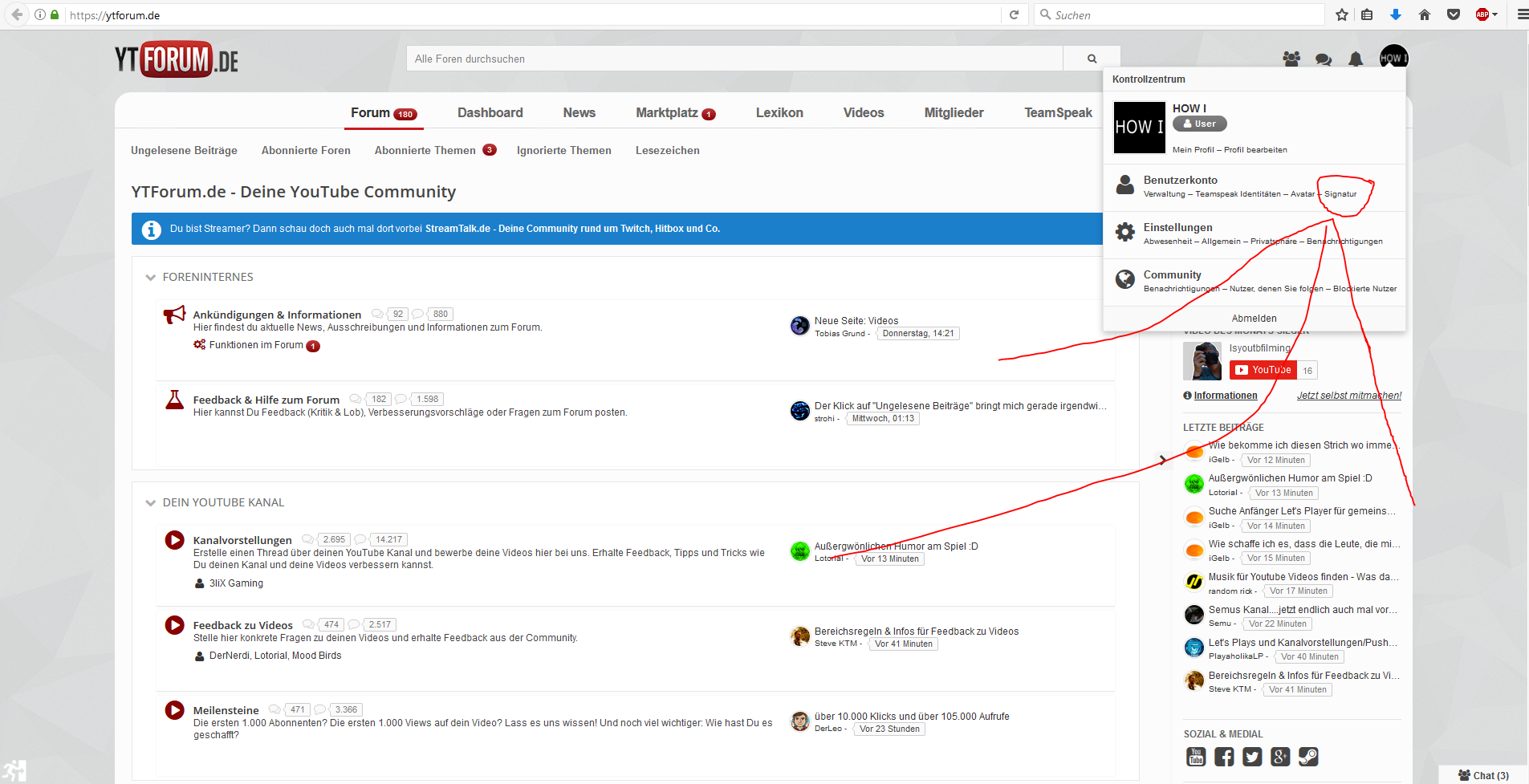Open the Twitter social icon
The image size is (1529, 784).
[1252, 757]
